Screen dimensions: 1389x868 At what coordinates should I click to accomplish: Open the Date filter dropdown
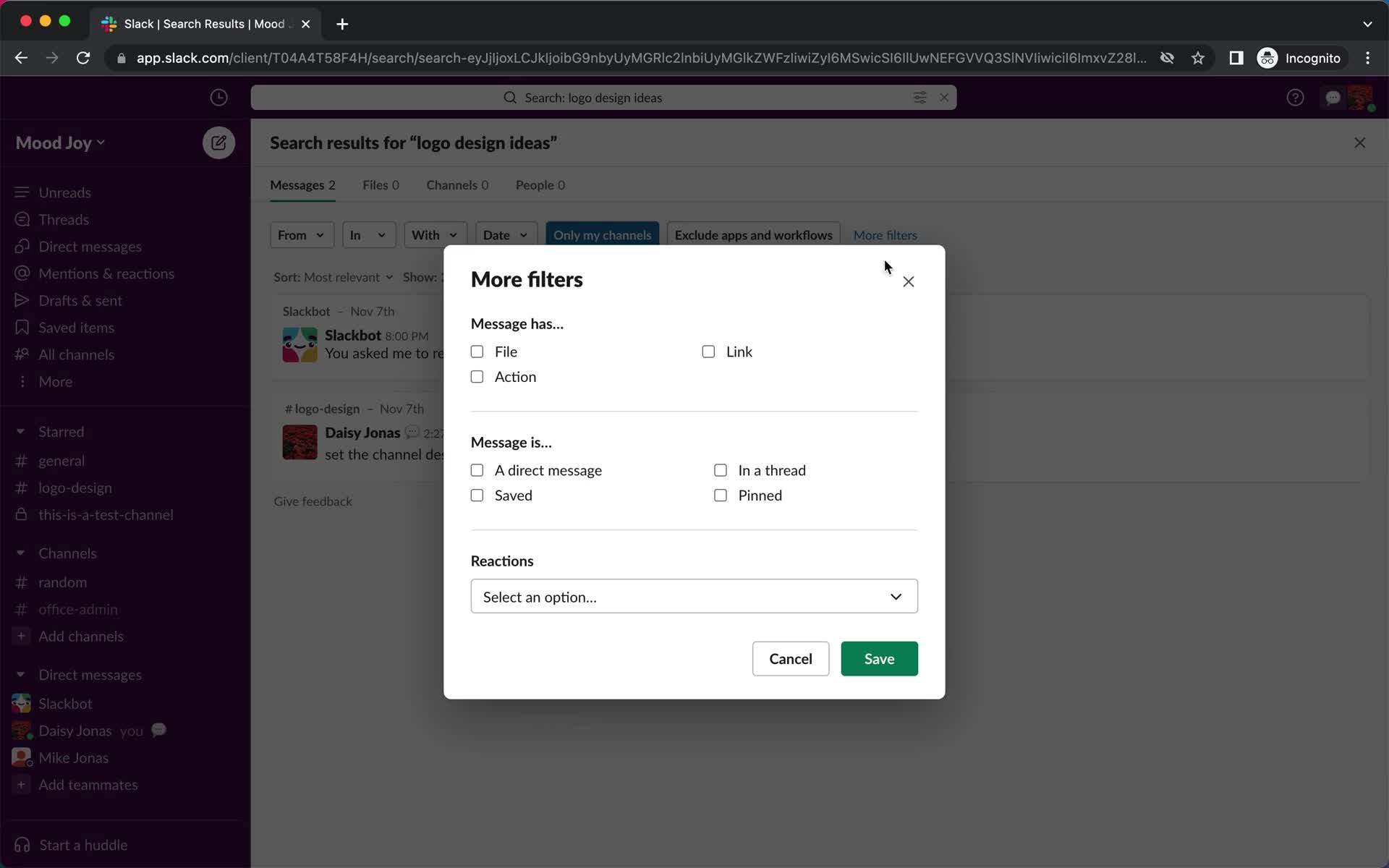point(504,235)
